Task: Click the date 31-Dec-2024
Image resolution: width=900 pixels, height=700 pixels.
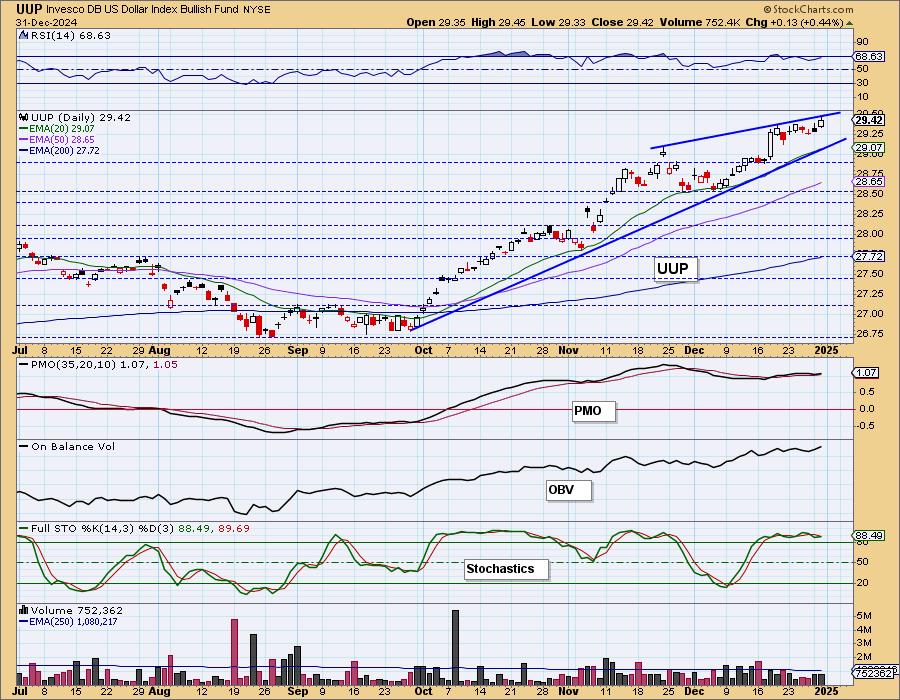Action: point(45,22)
